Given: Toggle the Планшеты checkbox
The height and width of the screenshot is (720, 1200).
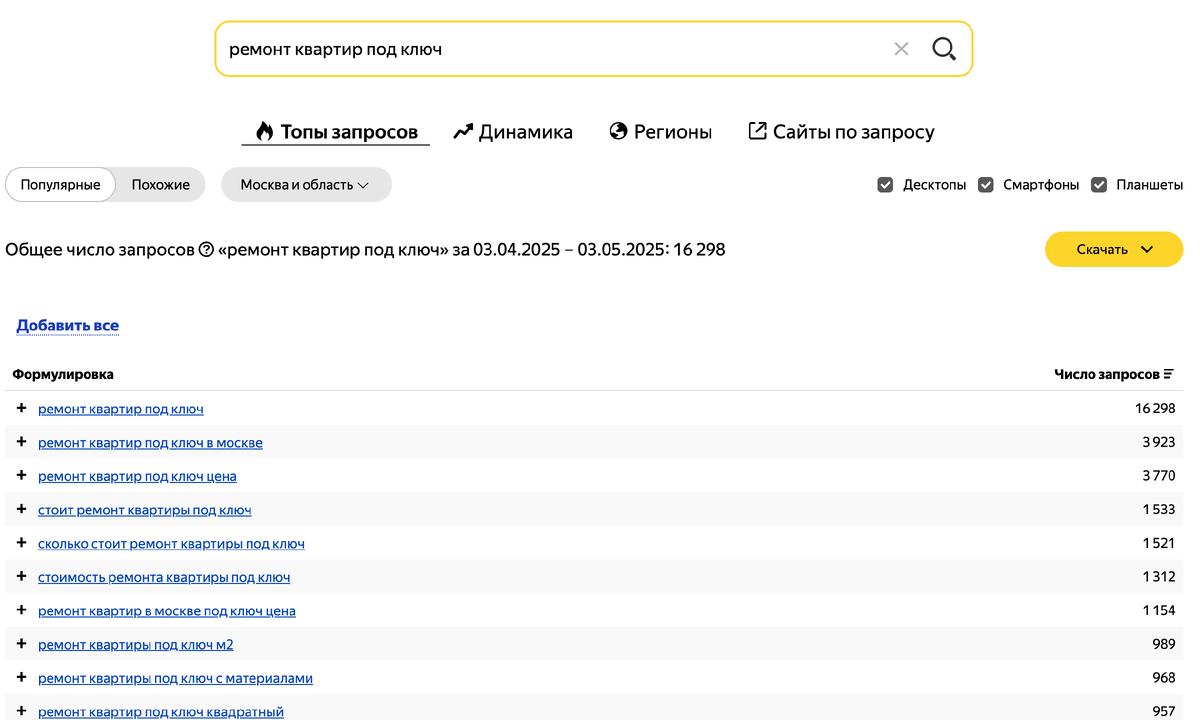Looking at the screenshot, I should 1099,185.
